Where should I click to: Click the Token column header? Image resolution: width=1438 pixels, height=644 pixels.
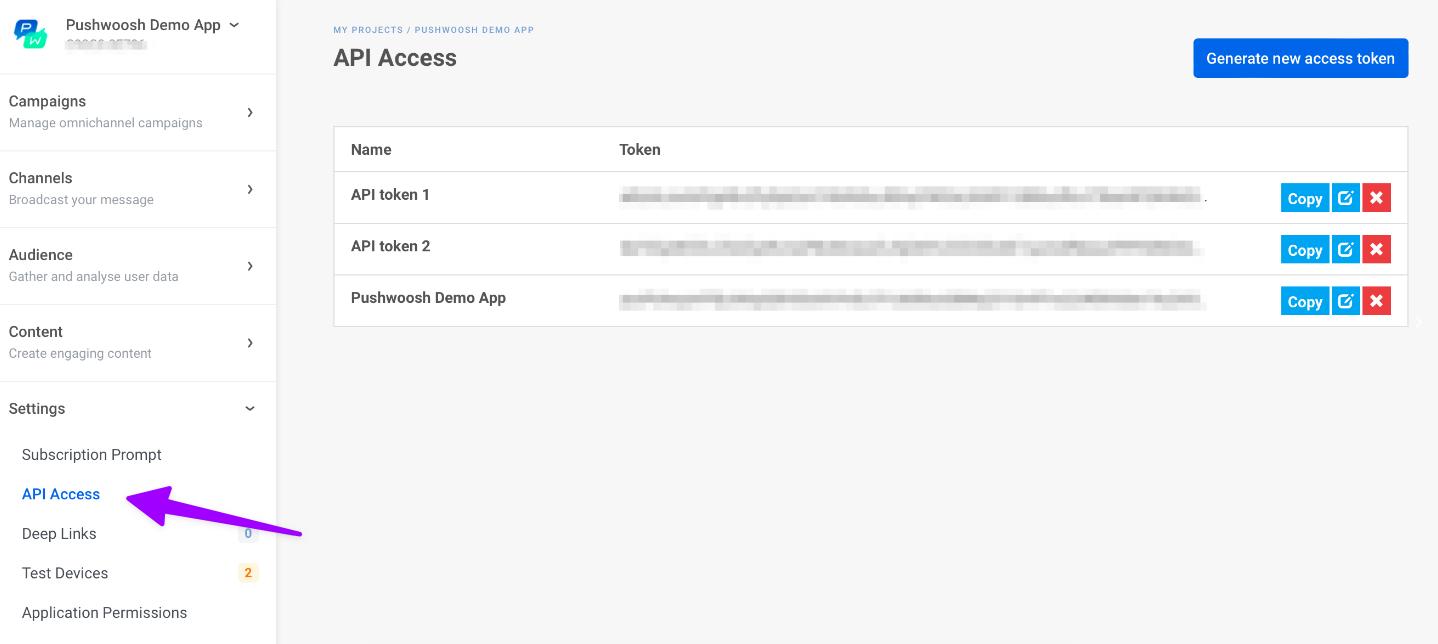[640, 149]
